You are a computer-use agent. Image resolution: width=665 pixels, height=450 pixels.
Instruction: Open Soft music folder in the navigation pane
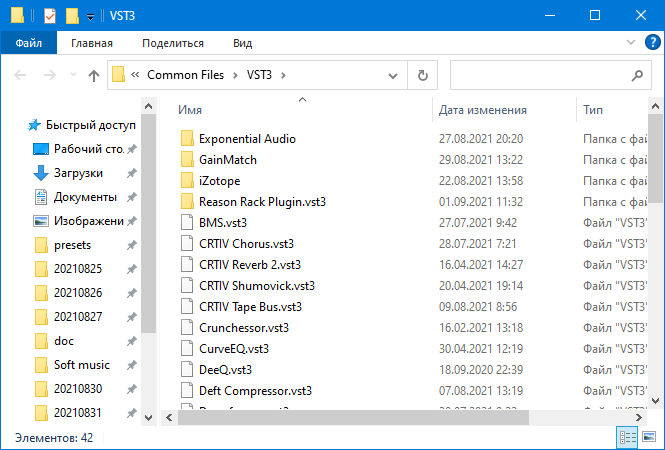coord(82,365)
